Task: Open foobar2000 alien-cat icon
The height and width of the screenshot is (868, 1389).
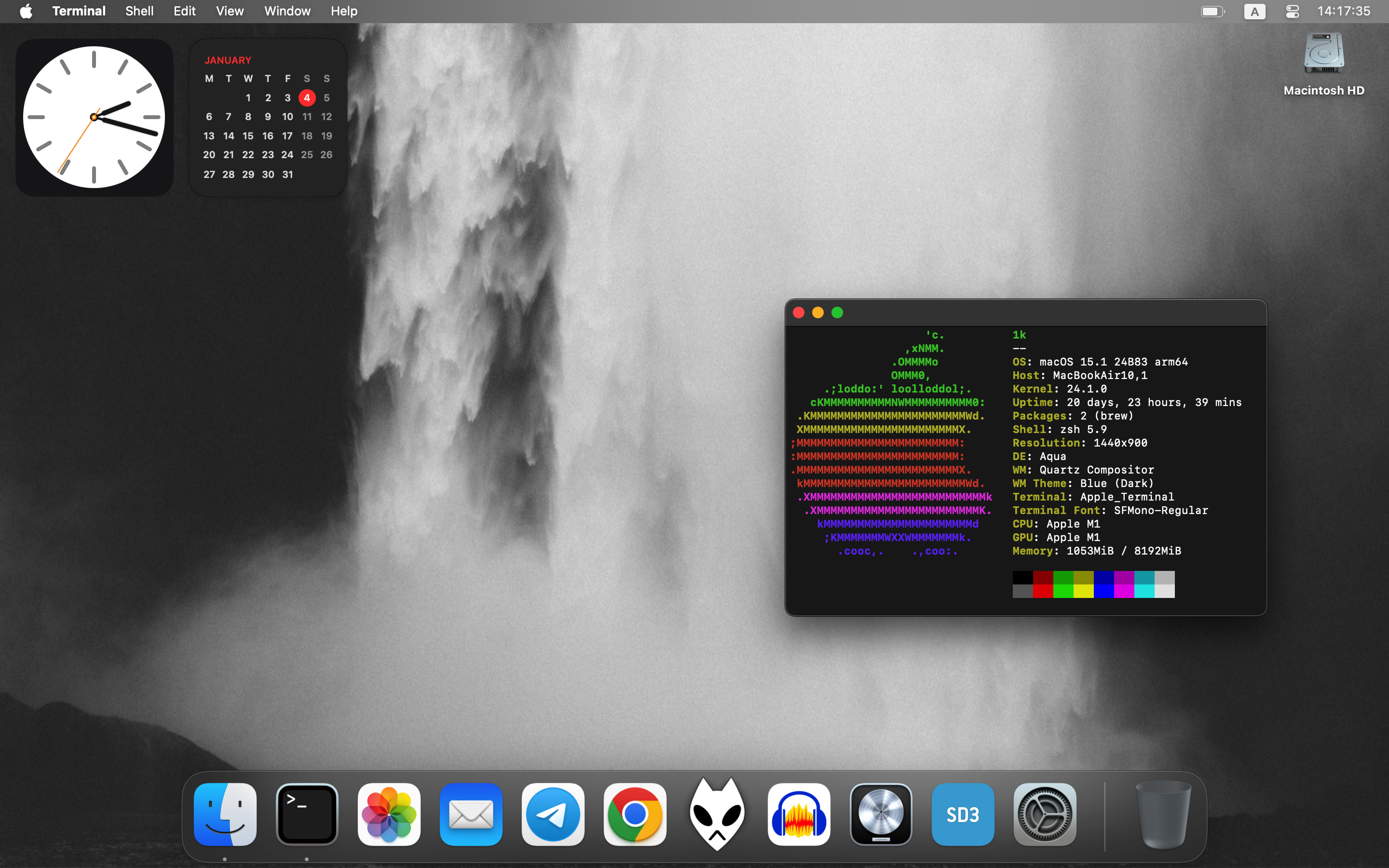Action: pos(717,814)
